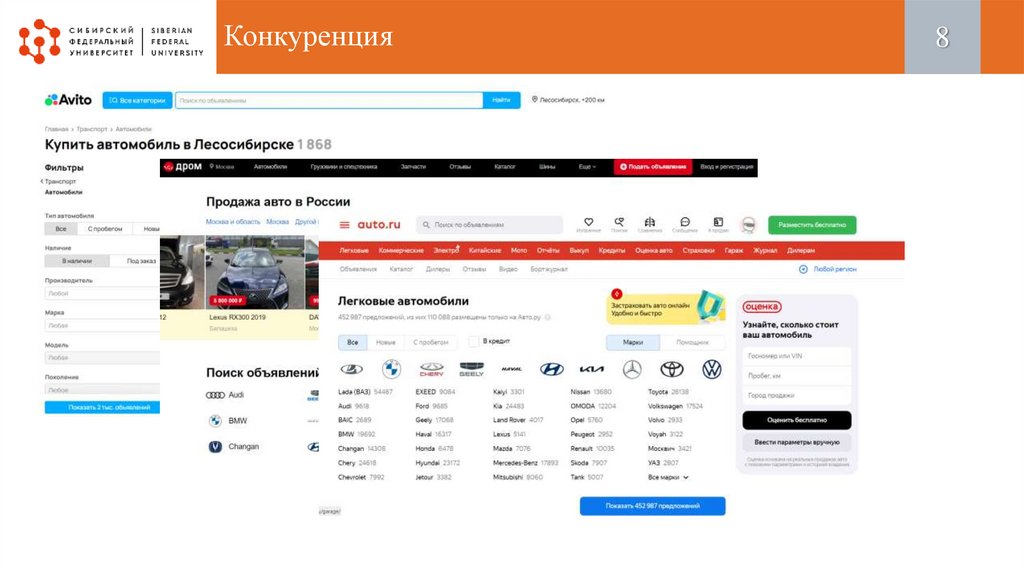Click the Changan icon on Drom

click(x=215, y=447)
